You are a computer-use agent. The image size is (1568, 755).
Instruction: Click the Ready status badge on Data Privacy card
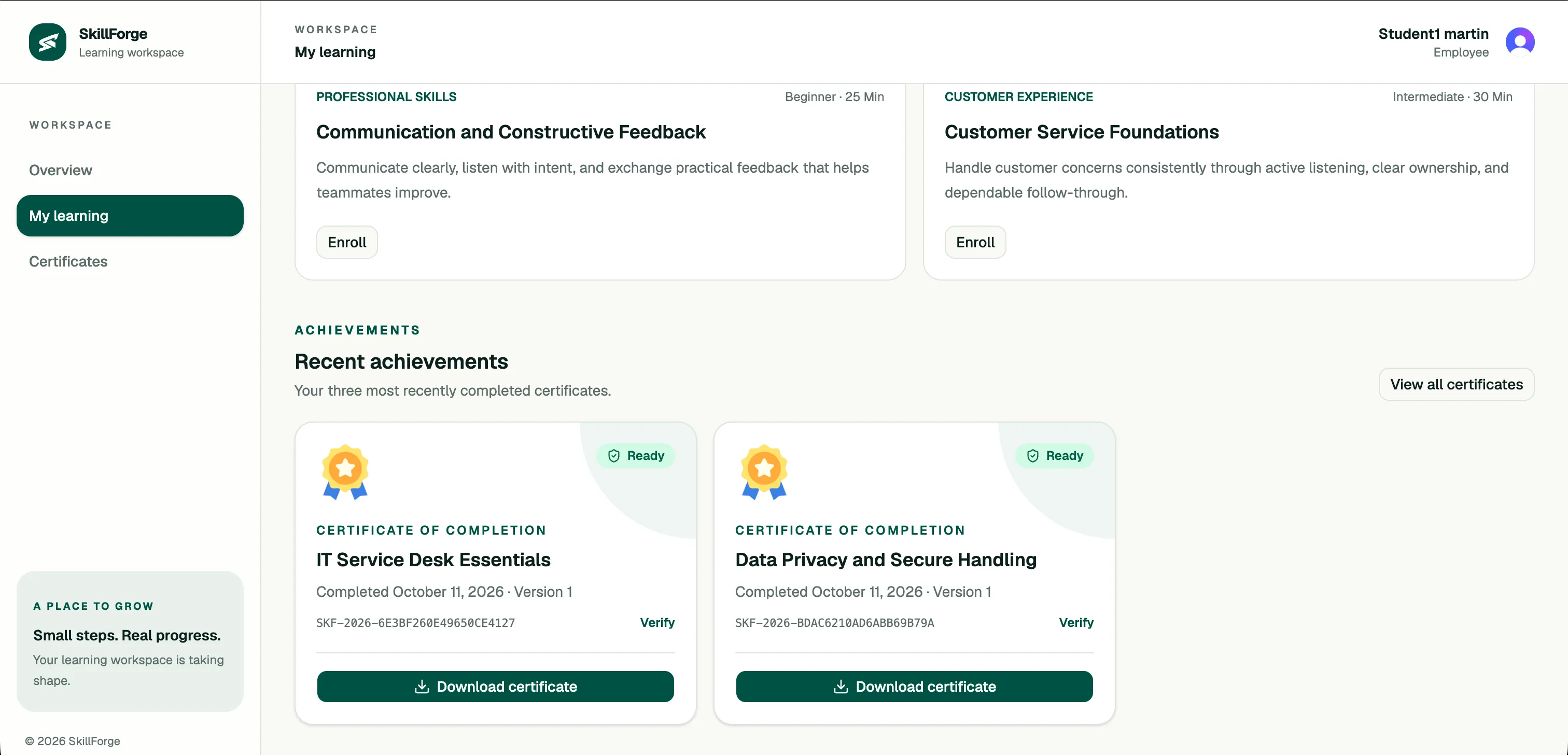(x=1054, y=455)
